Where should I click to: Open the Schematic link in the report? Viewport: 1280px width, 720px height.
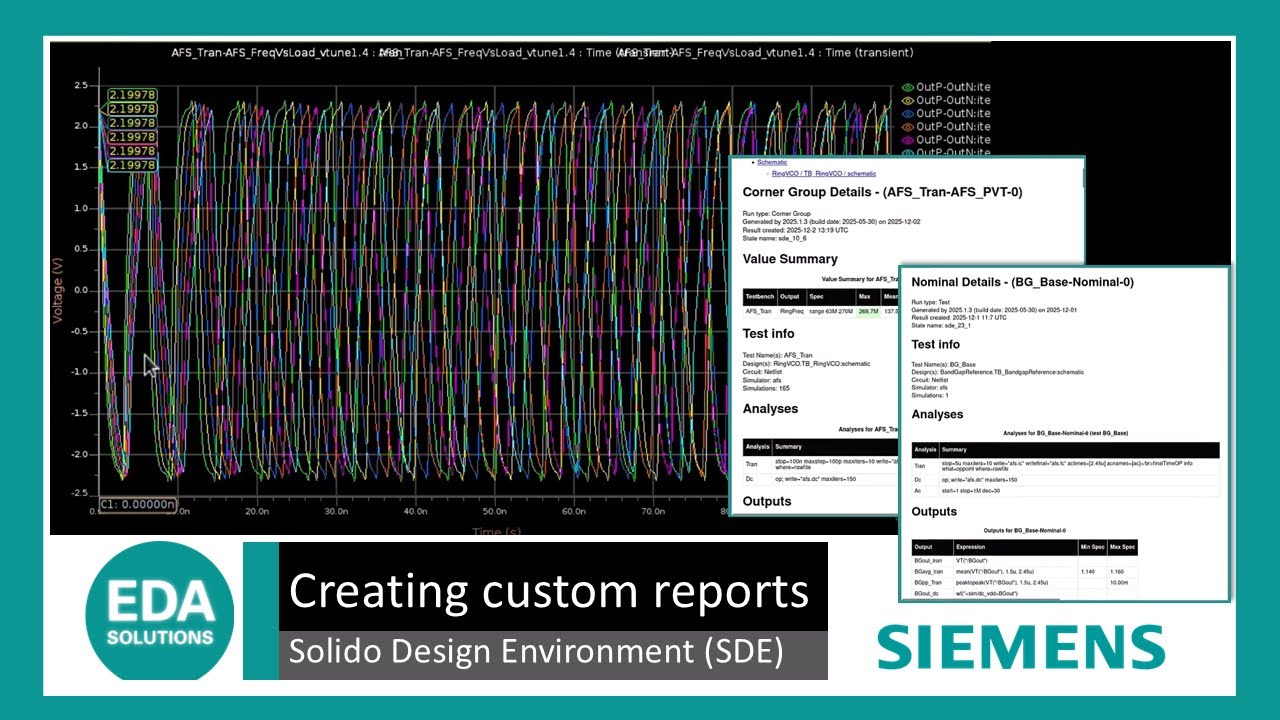pyautogui.click(x=771, y=162)
